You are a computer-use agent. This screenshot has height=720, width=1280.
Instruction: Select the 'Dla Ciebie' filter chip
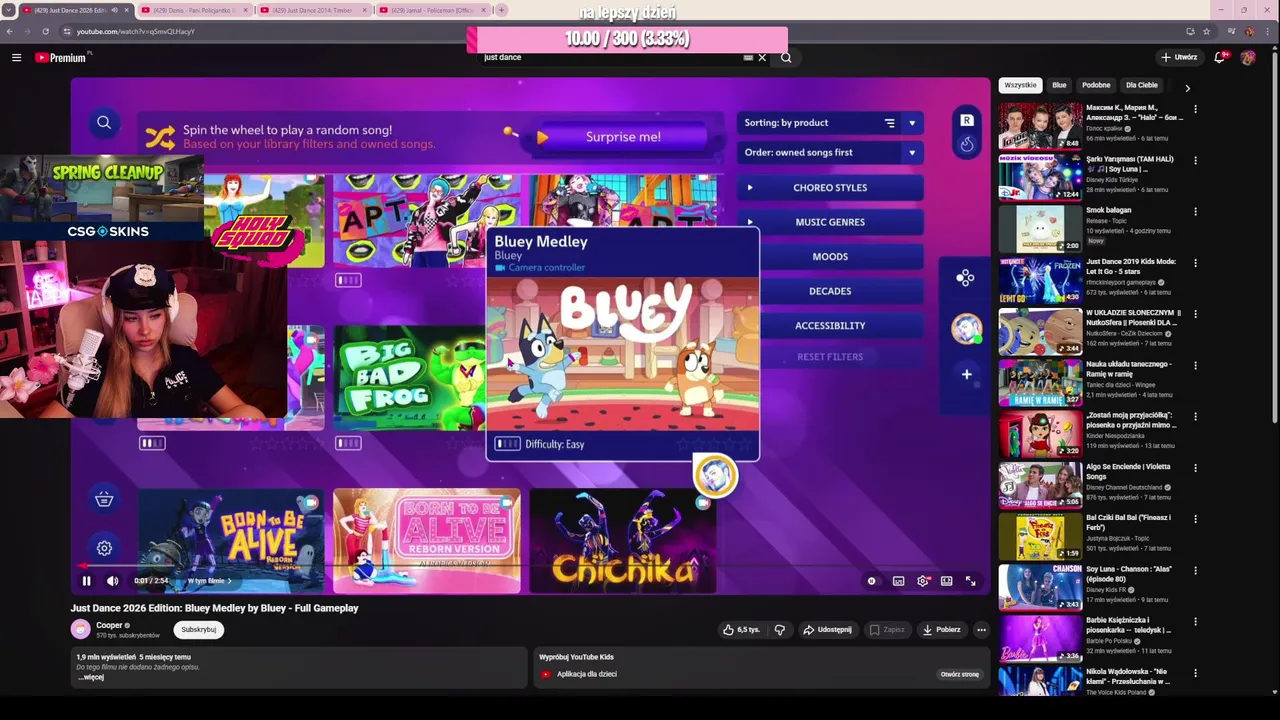(x=1142, y=85)
